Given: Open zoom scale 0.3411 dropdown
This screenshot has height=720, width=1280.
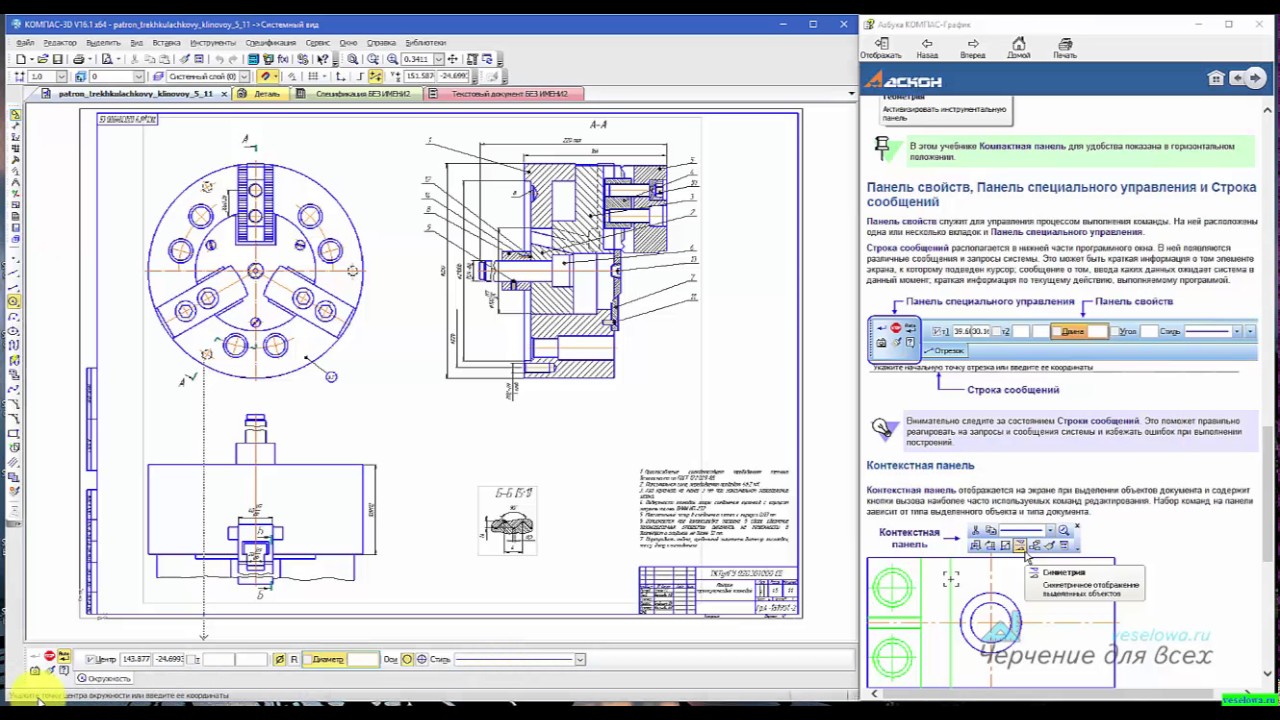Looking at the screenshot, I should [x=440, y=59].
